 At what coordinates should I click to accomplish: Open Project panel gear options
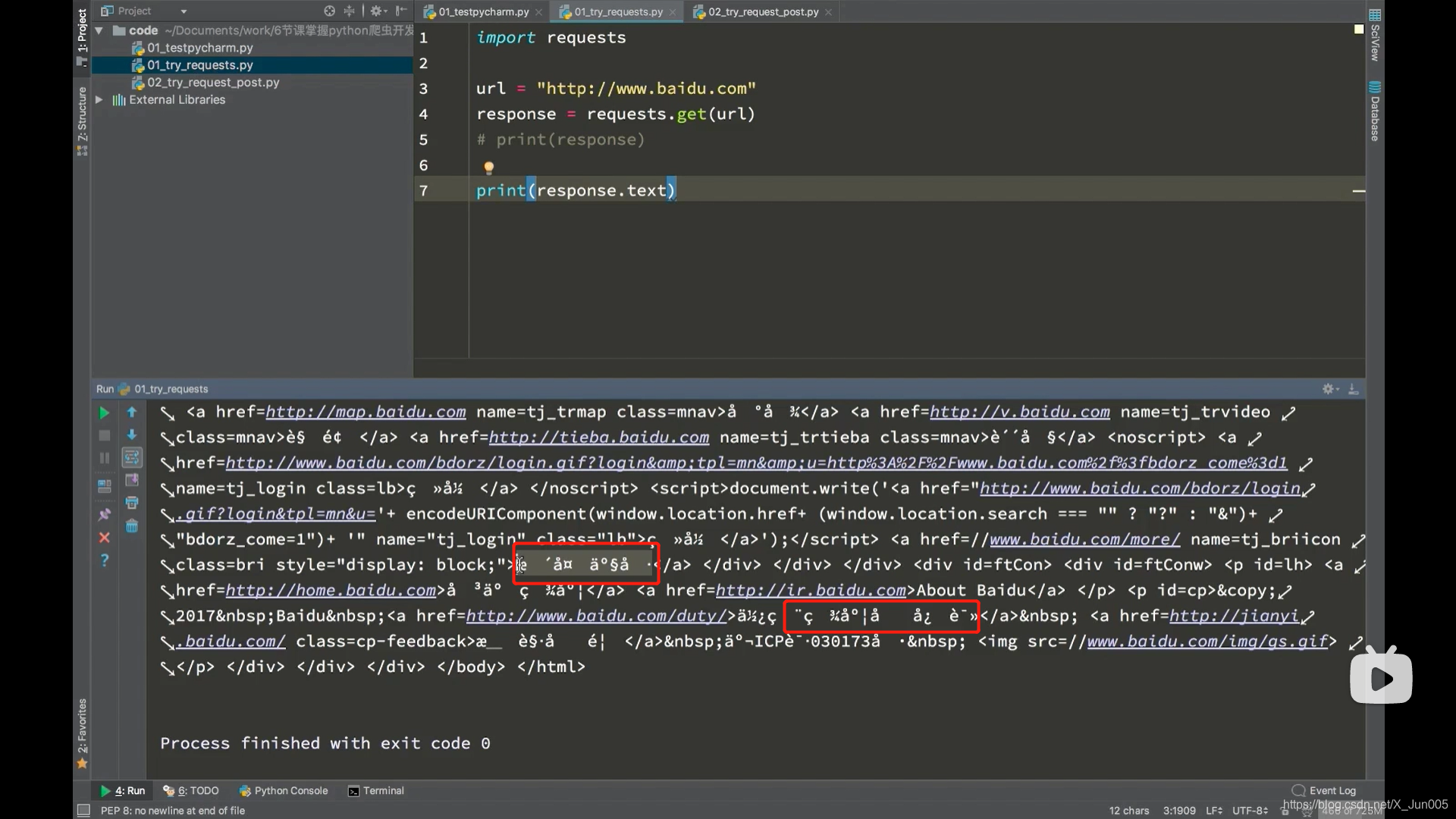click(x=377, y=11)
